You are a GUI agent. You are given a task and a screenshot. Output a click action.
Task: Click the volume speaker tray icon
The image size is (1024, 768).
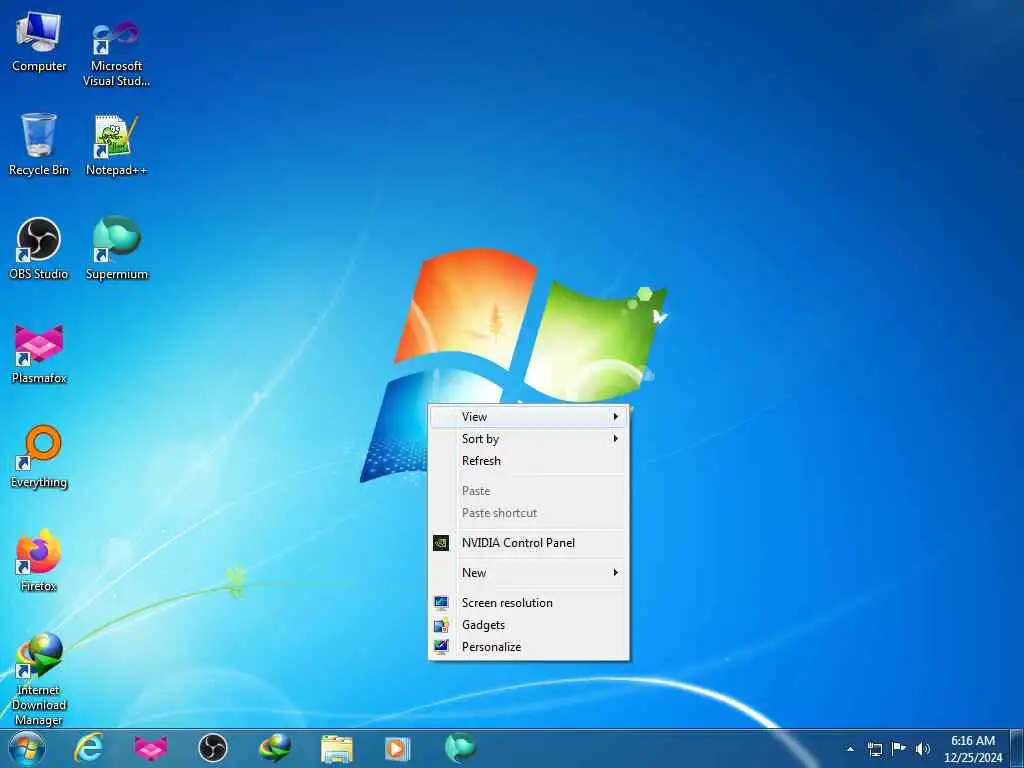[x=923, y=749]
